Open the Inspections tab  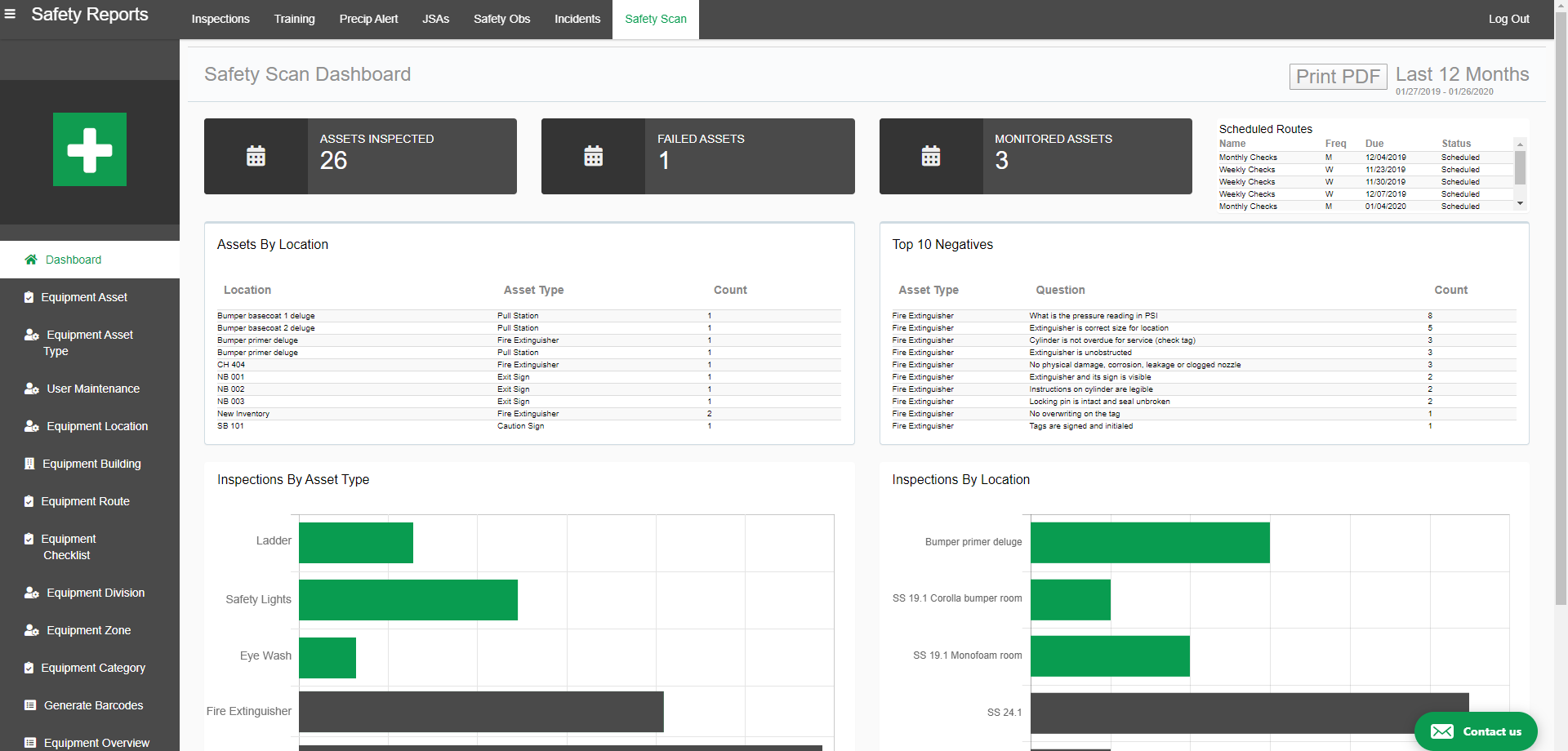coord(220,19)
